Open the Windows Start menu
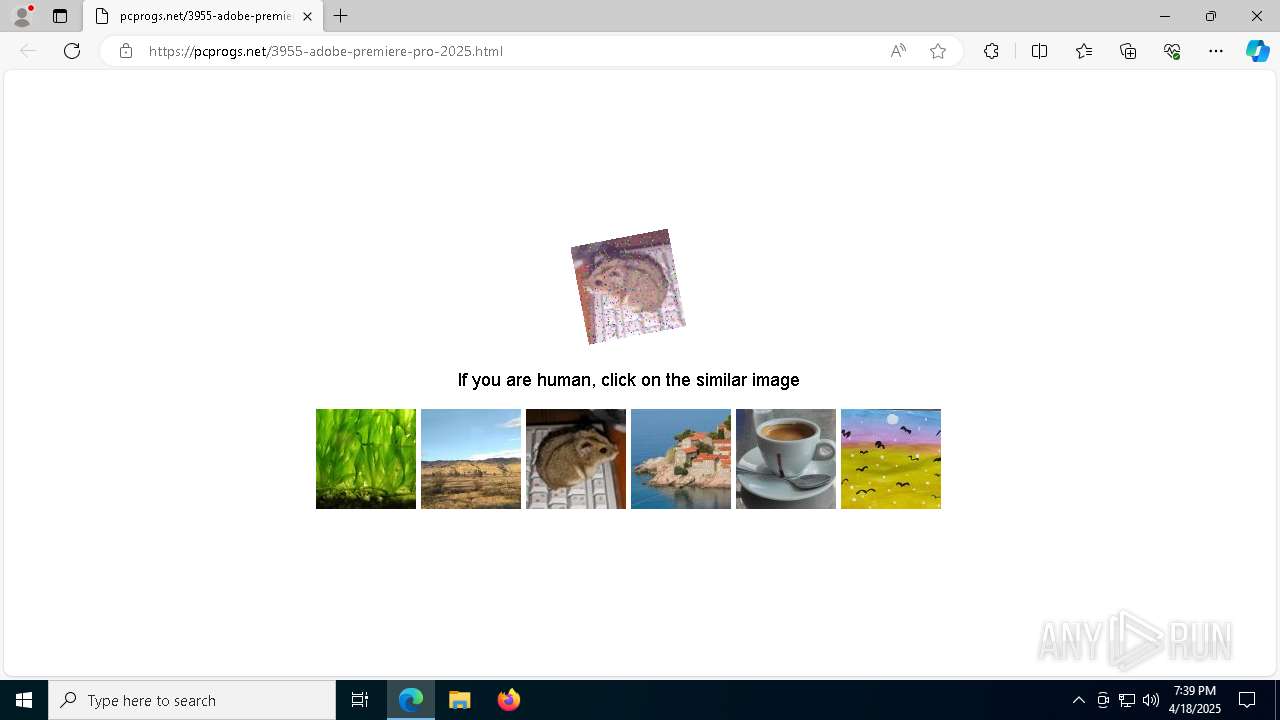Image resolution: width=1280 pixels, height=720 pixels. 24,700
